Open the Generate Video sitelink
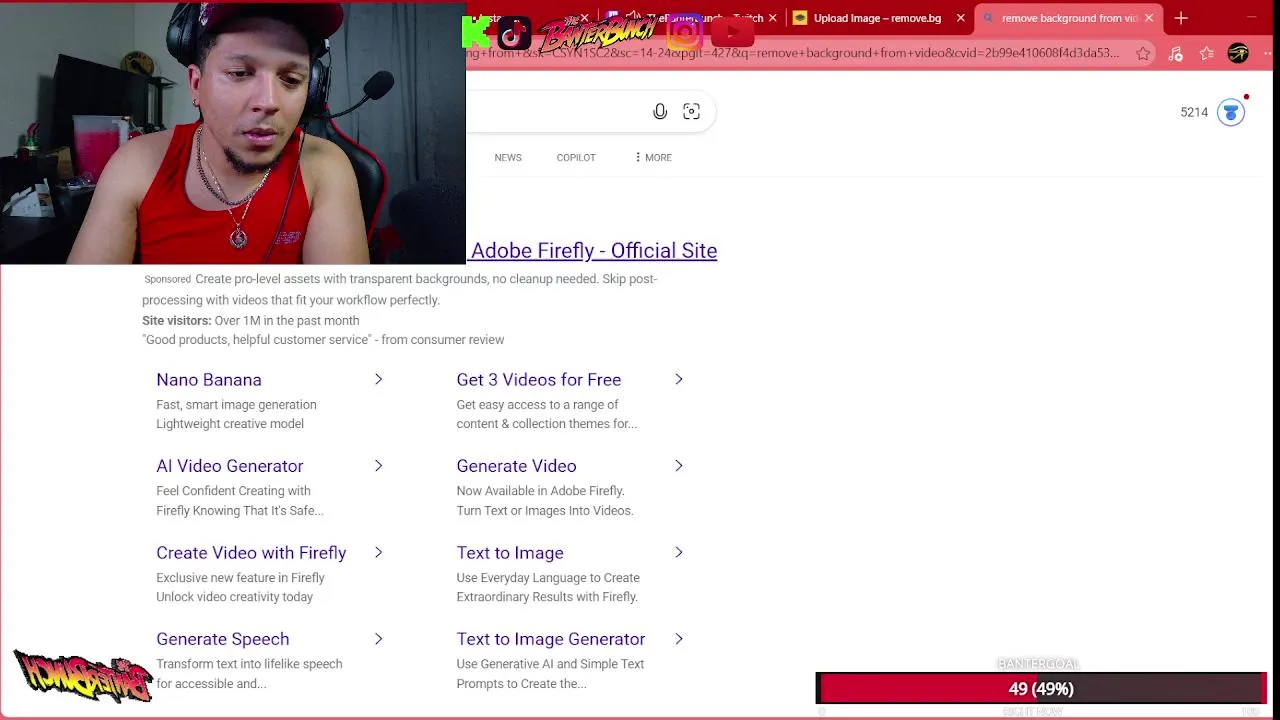The image size is (1280, 720). [x=516, y=466]
